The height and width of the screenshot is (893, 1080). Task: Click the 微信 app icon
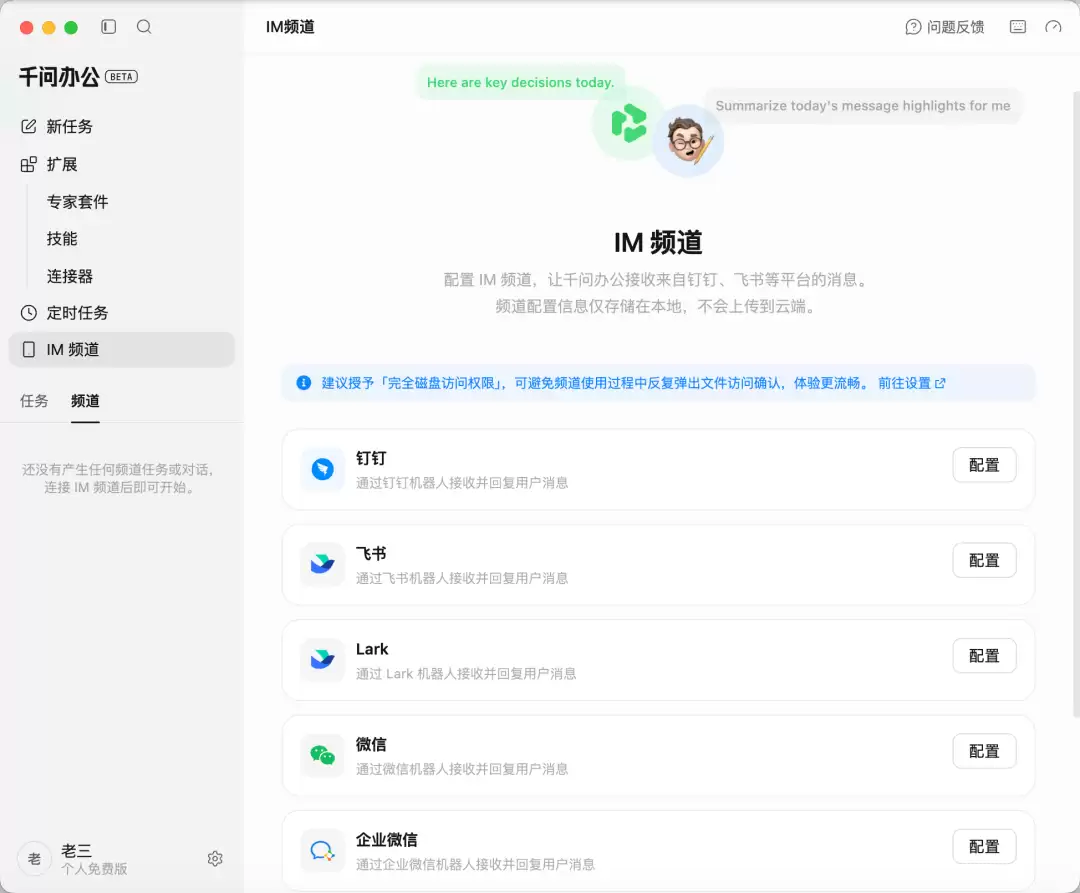(322, 755)
